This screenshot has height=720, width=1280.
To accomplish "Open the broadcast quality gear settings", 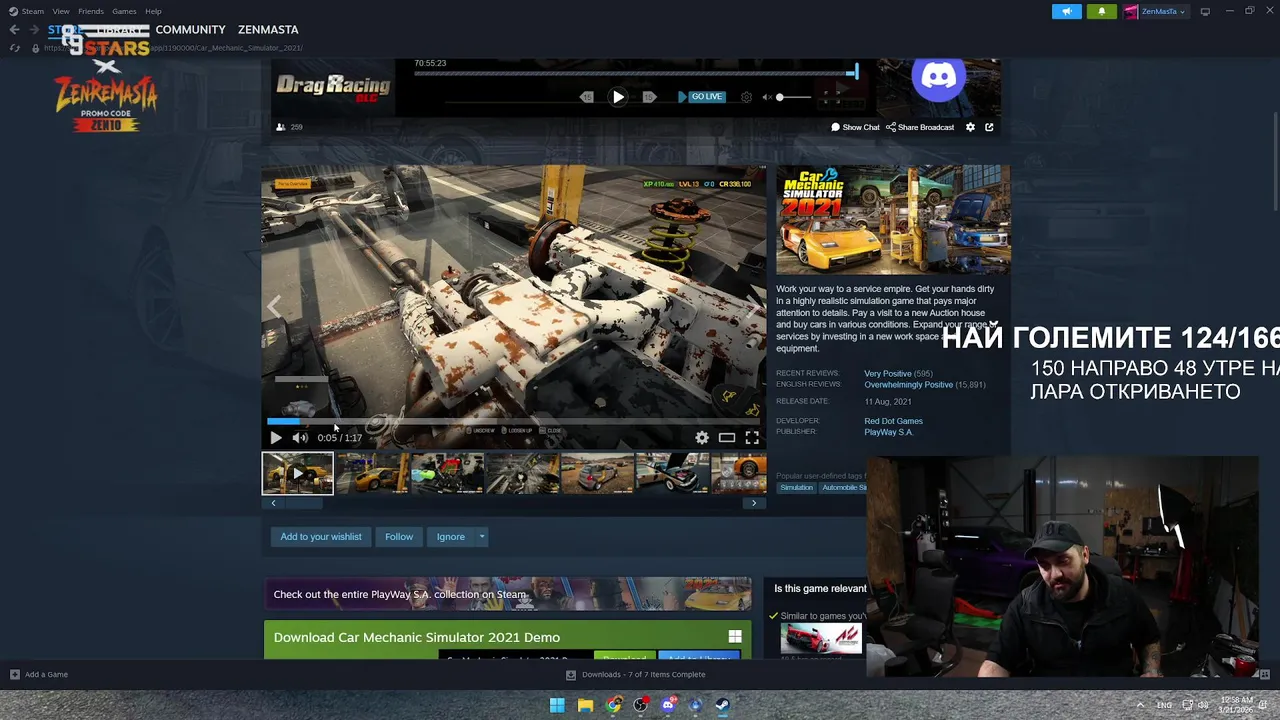I will (x=746, y=97).
